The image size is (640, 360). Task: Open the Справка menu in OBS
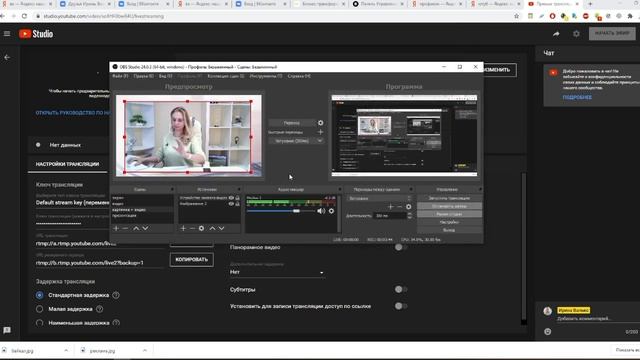pos(299,76)
